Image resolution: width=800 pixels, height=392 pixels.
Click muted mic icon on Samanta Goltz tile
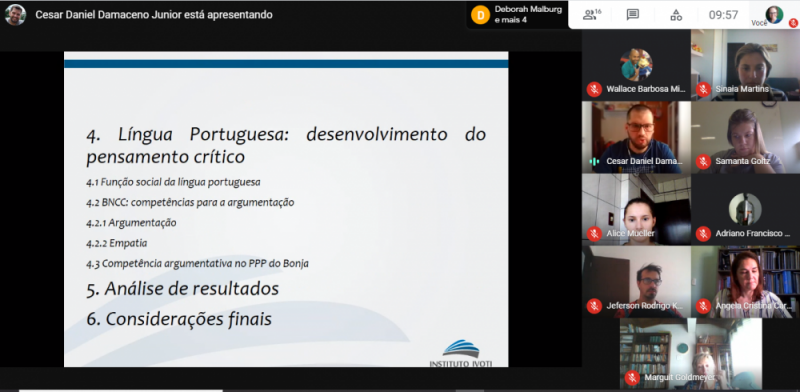click(x=703, y=161)
